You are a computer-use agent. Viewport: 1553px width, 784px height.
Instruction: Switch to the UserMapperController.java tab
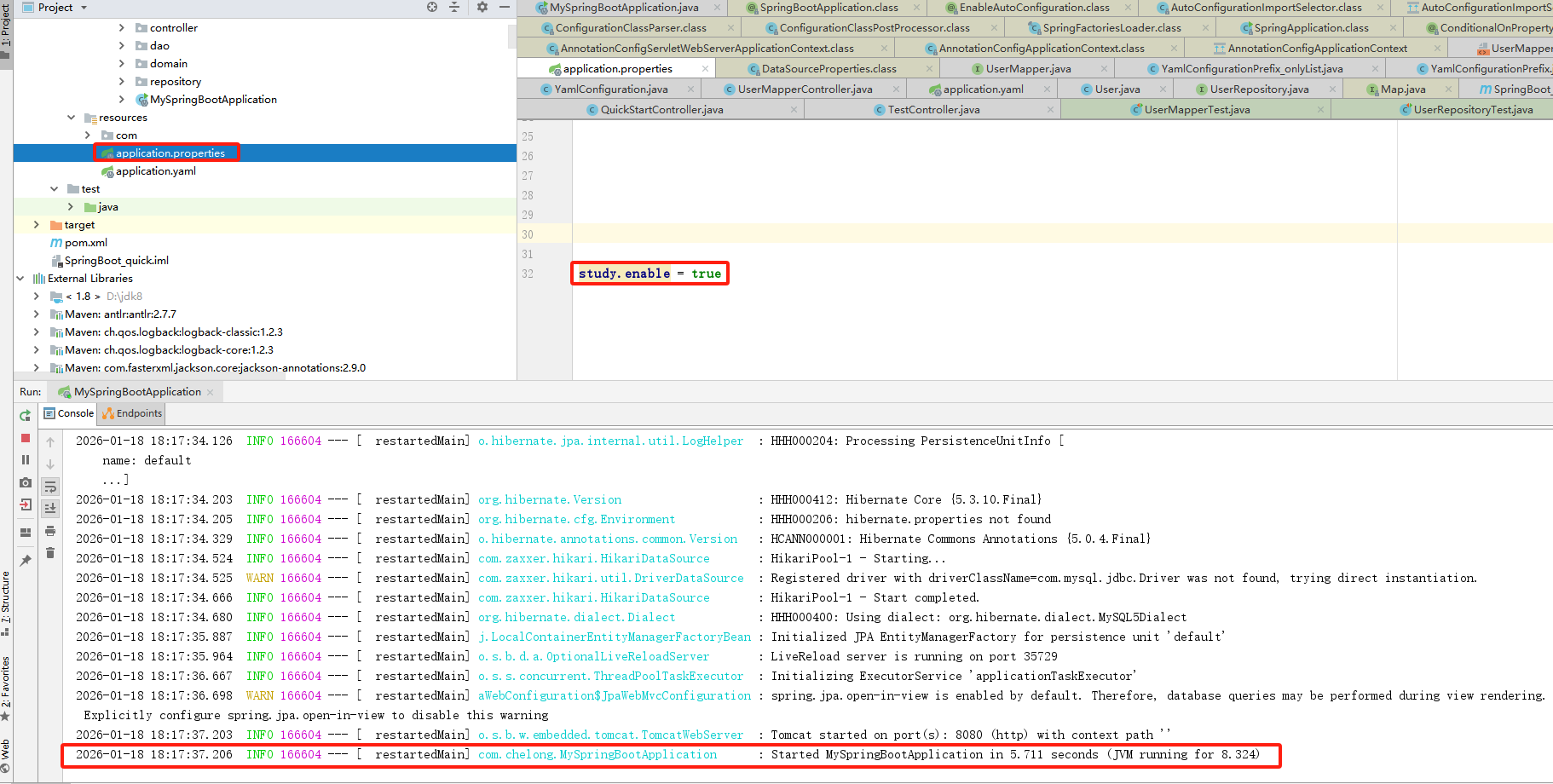[x=805, y=89]
